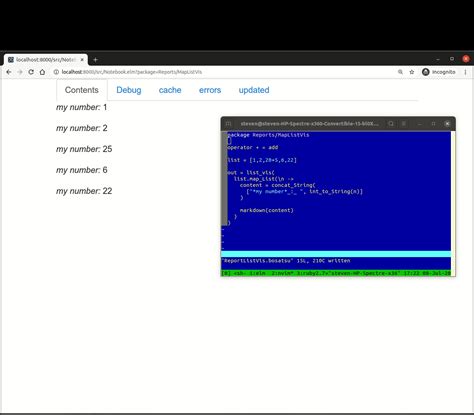Click the green tmux status bar
The height and width of the screenshot is (415, 474).
tap(336, 273)
